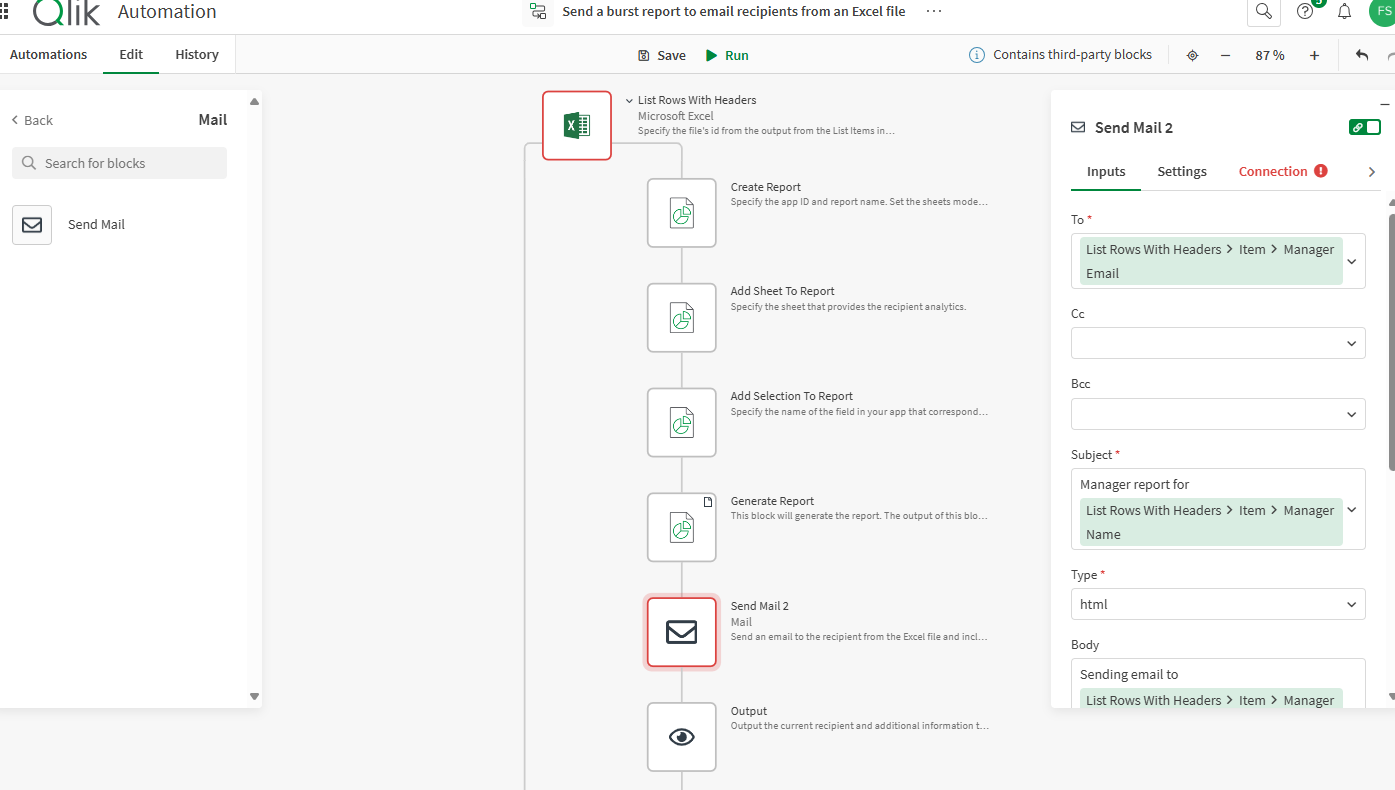Select the Send Mail 2 envelope block
Viewport: 1395px width, 790px height.
point(682,632)
